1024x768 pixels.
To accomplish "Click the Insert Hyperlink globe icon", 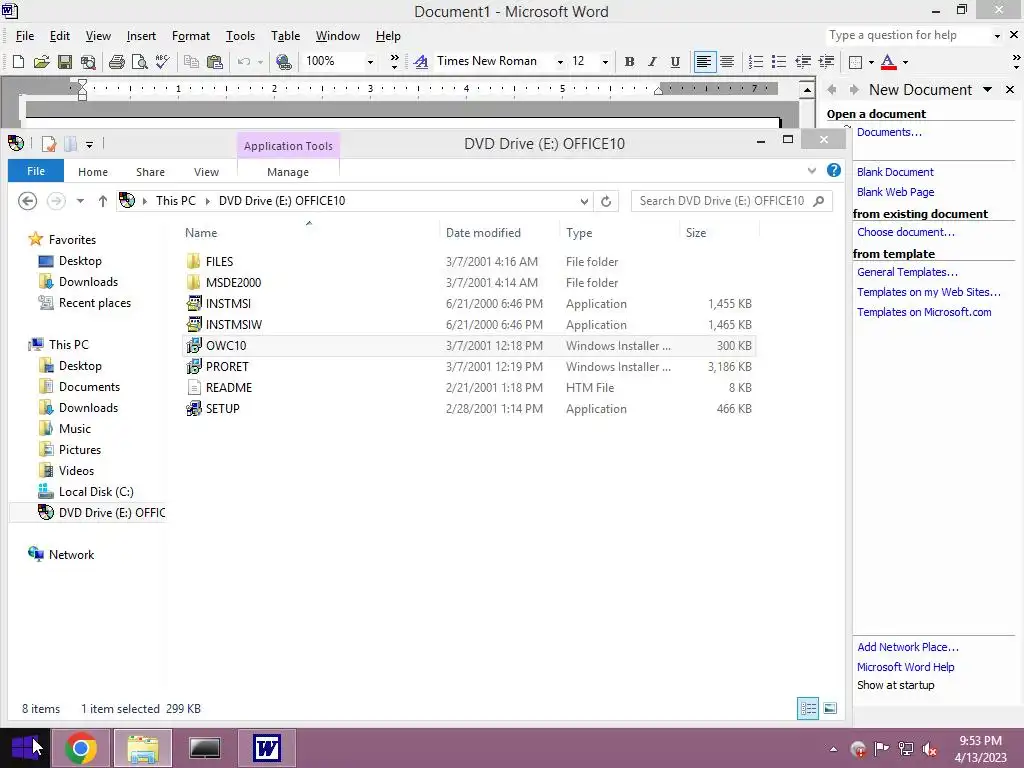I will 283,61.
